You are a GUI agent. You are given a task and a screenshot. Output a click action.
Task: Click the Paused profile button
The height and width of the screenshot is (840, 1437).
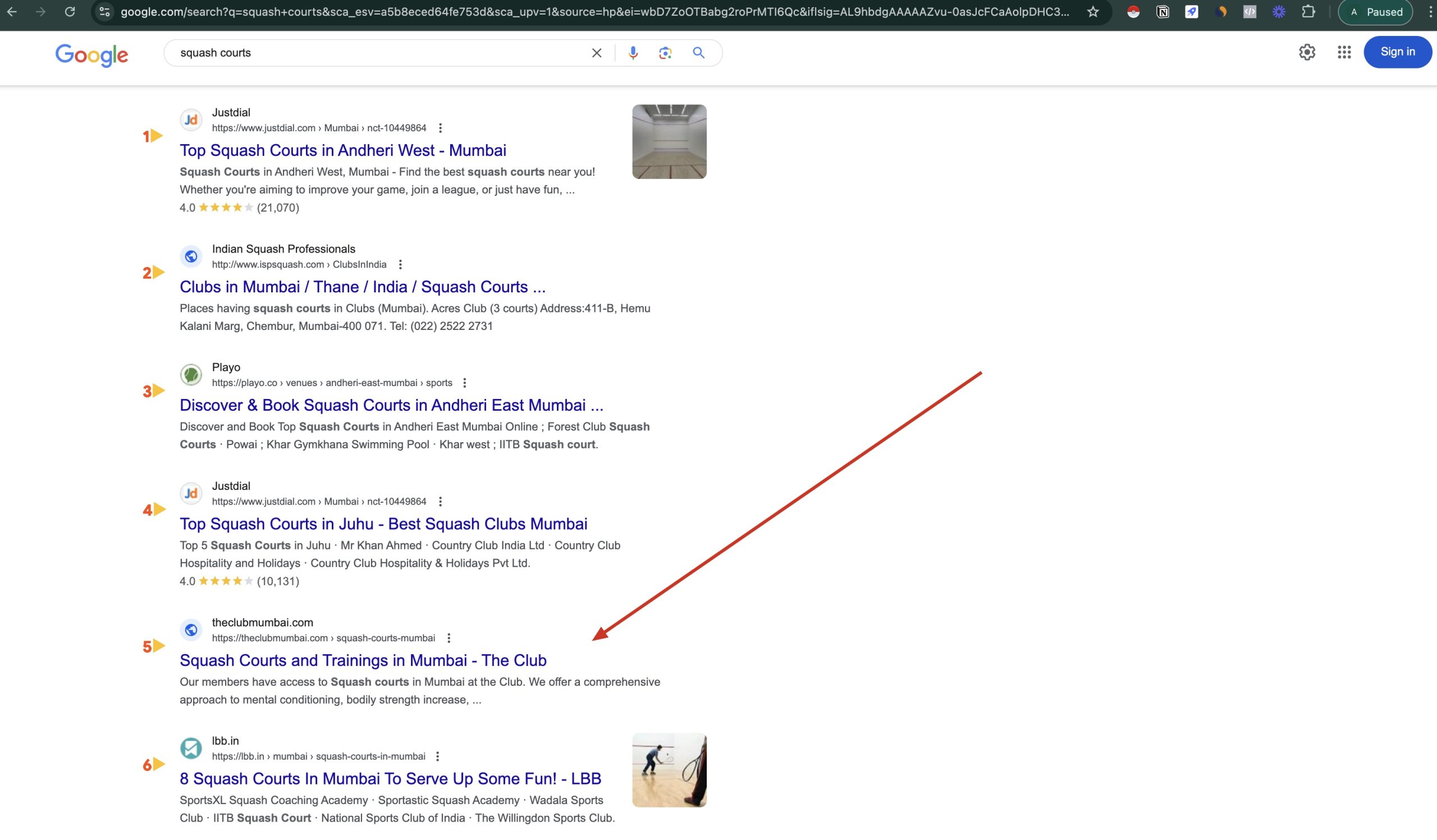click(1375, 11)
